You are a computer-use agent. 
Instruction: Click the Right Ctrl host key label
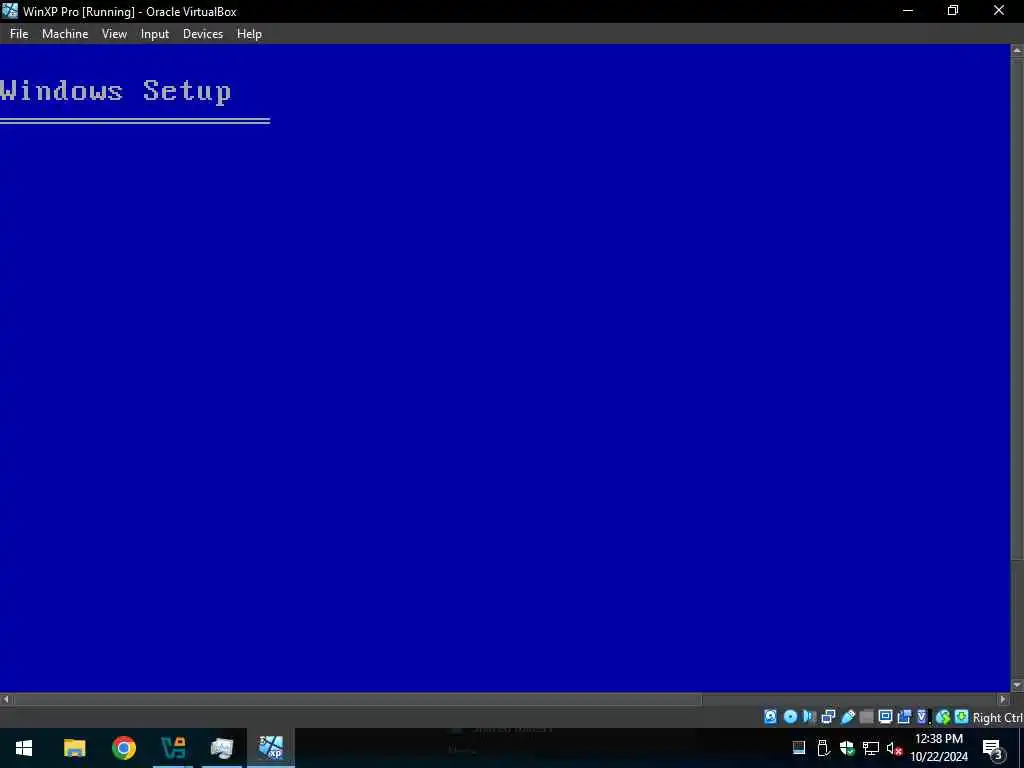click(997, 718)
